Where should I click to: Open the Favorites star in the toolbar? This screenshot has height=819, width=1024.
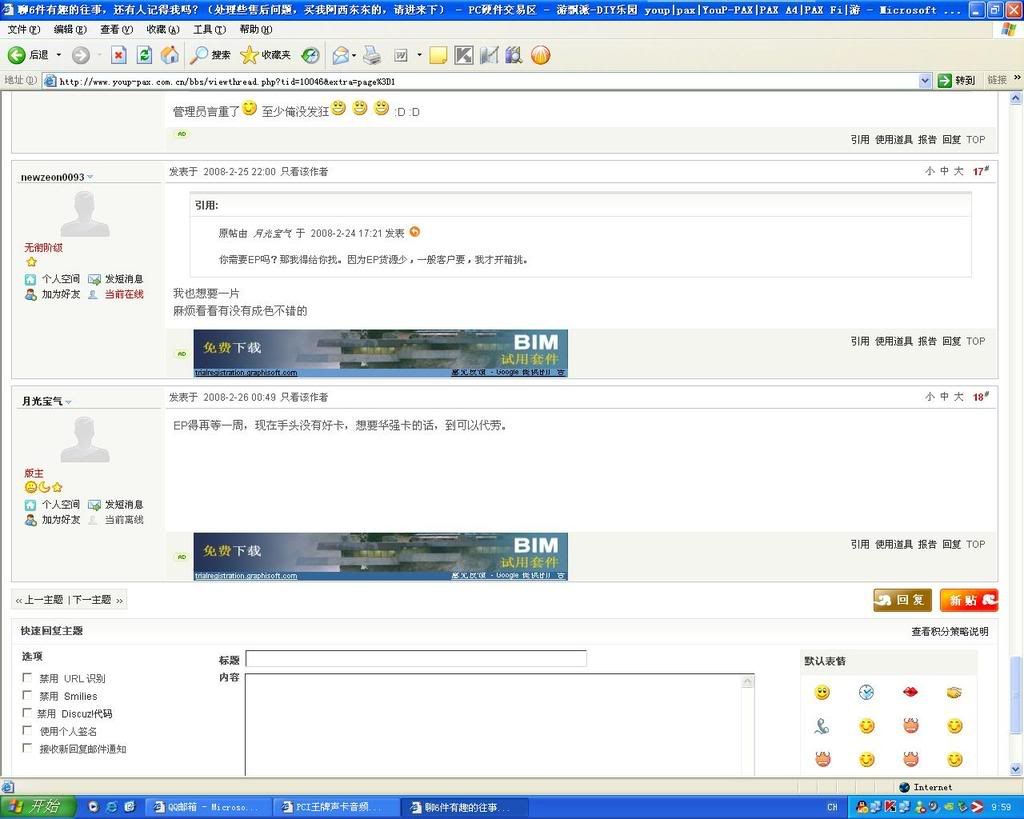coord(250,55)
